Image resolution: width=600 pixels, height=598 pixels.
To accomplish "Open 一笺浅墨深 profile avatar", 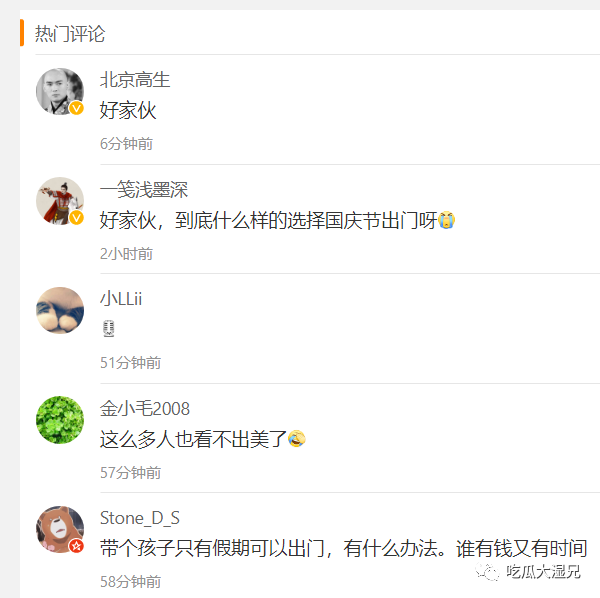I will tap(60, 201).
